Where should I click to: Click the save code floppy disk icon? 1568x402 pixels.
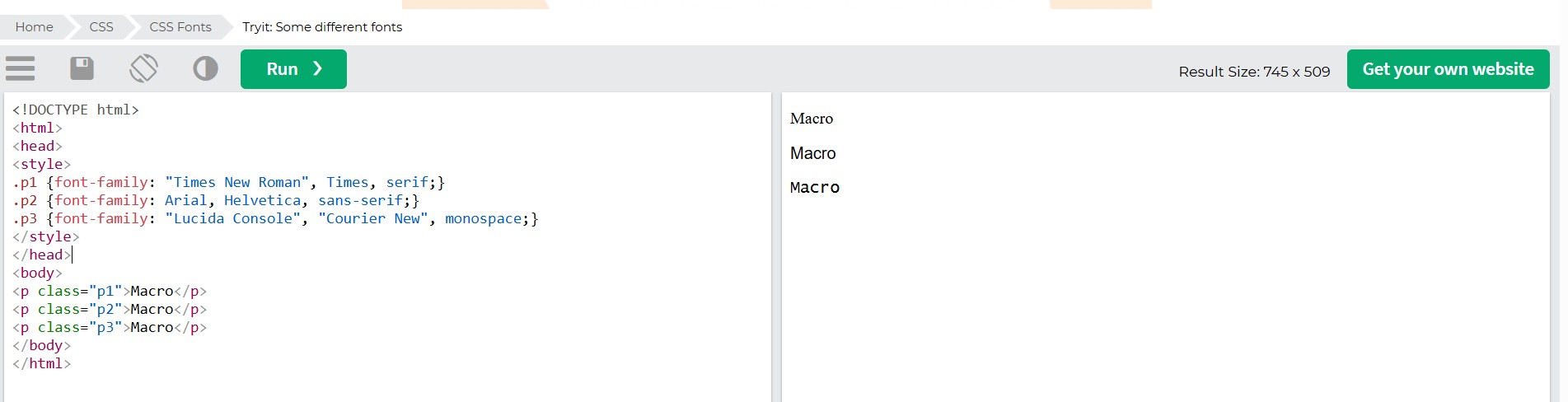[82, 68]
